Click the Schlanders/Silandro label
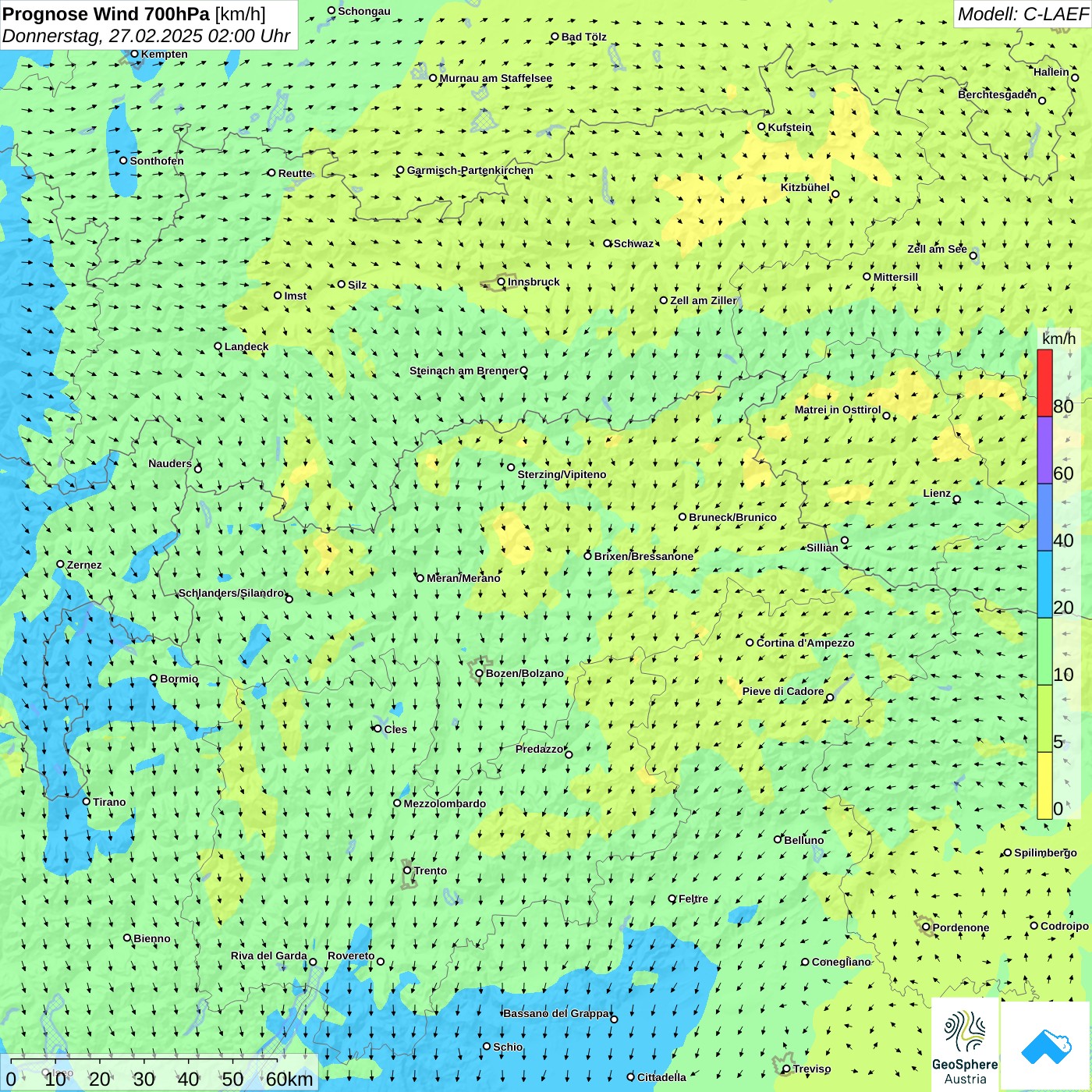1092x1092 pixels. point(231,593)
